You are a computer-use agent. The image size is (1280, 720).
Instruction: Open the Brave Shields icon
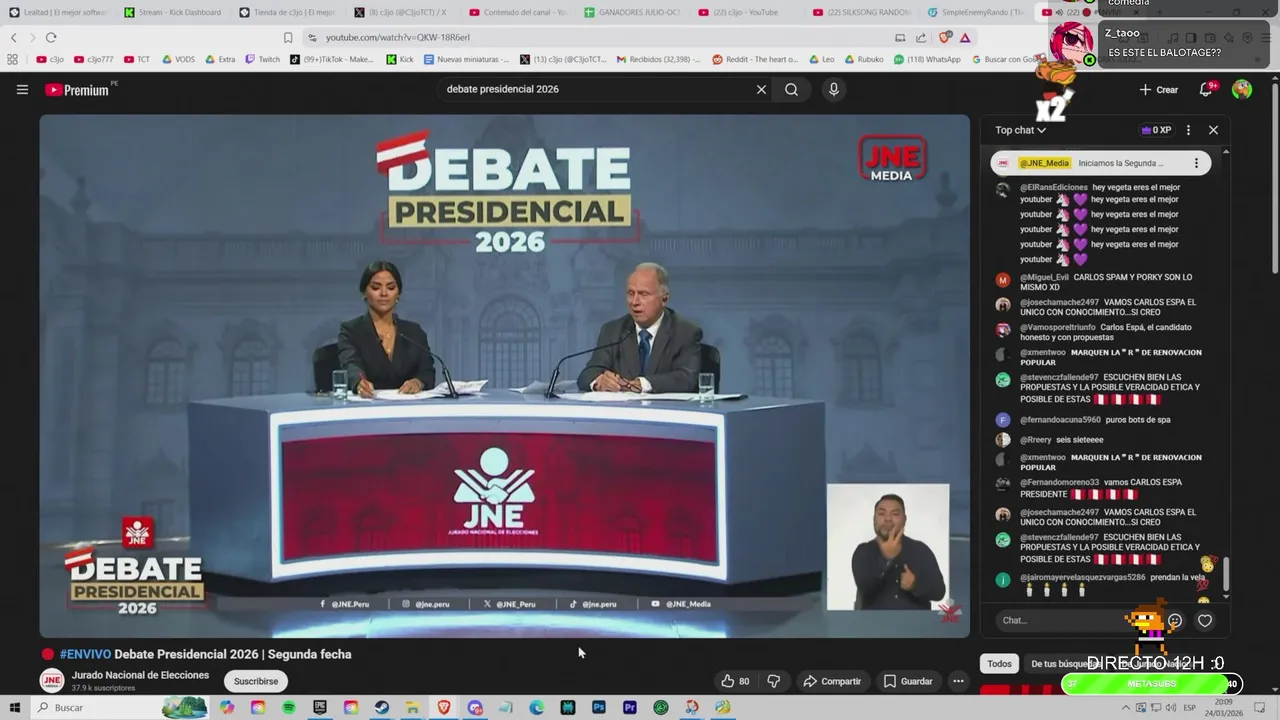945,37
